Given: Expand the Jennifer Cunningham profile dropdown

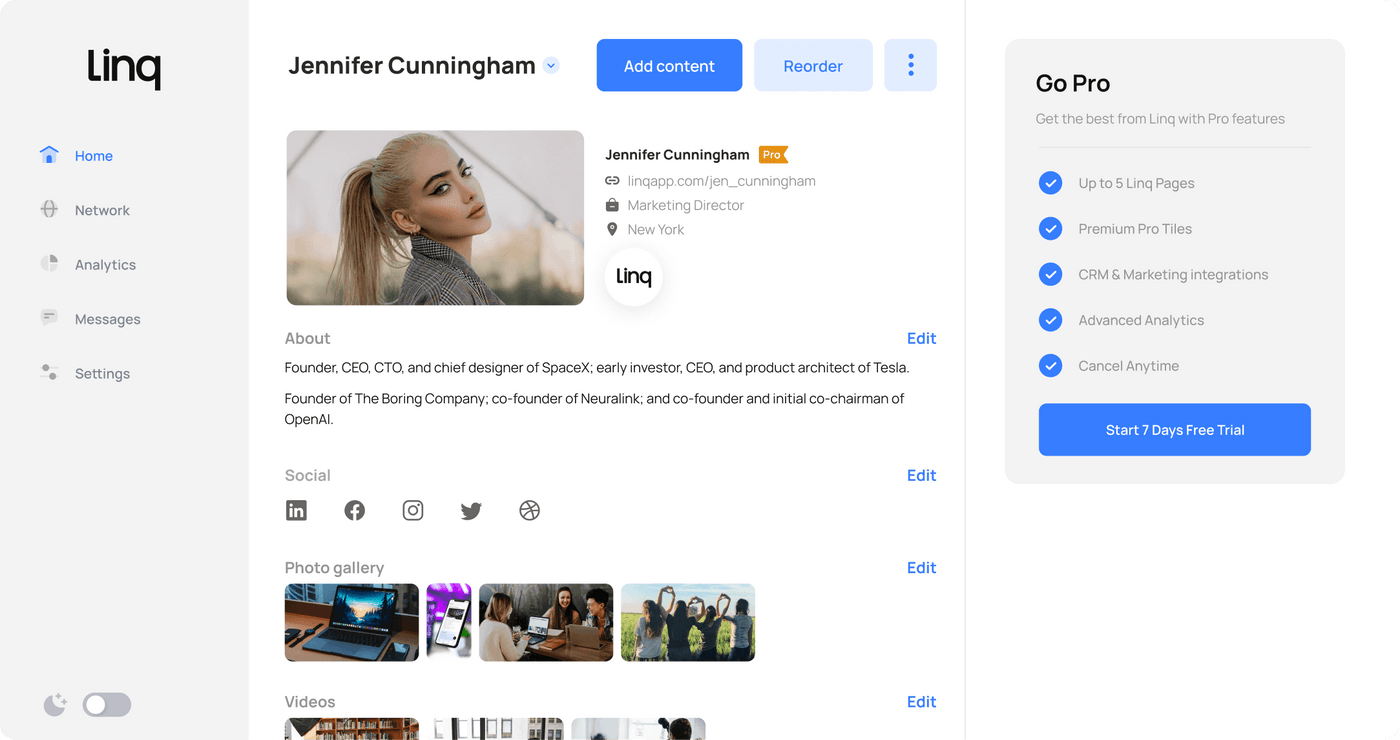Looking at the screenshot, I should point(551,66).
